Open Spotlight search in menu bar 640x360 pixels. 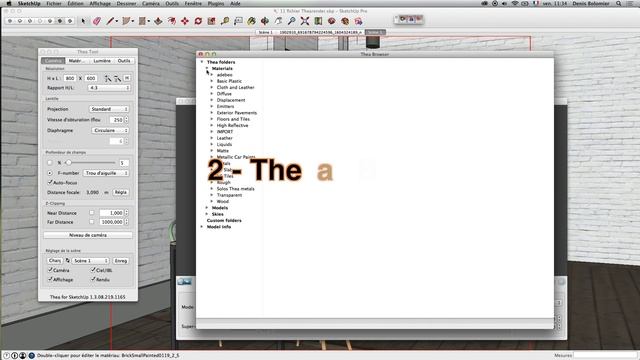pyautogui.click(x=619, y=3)
